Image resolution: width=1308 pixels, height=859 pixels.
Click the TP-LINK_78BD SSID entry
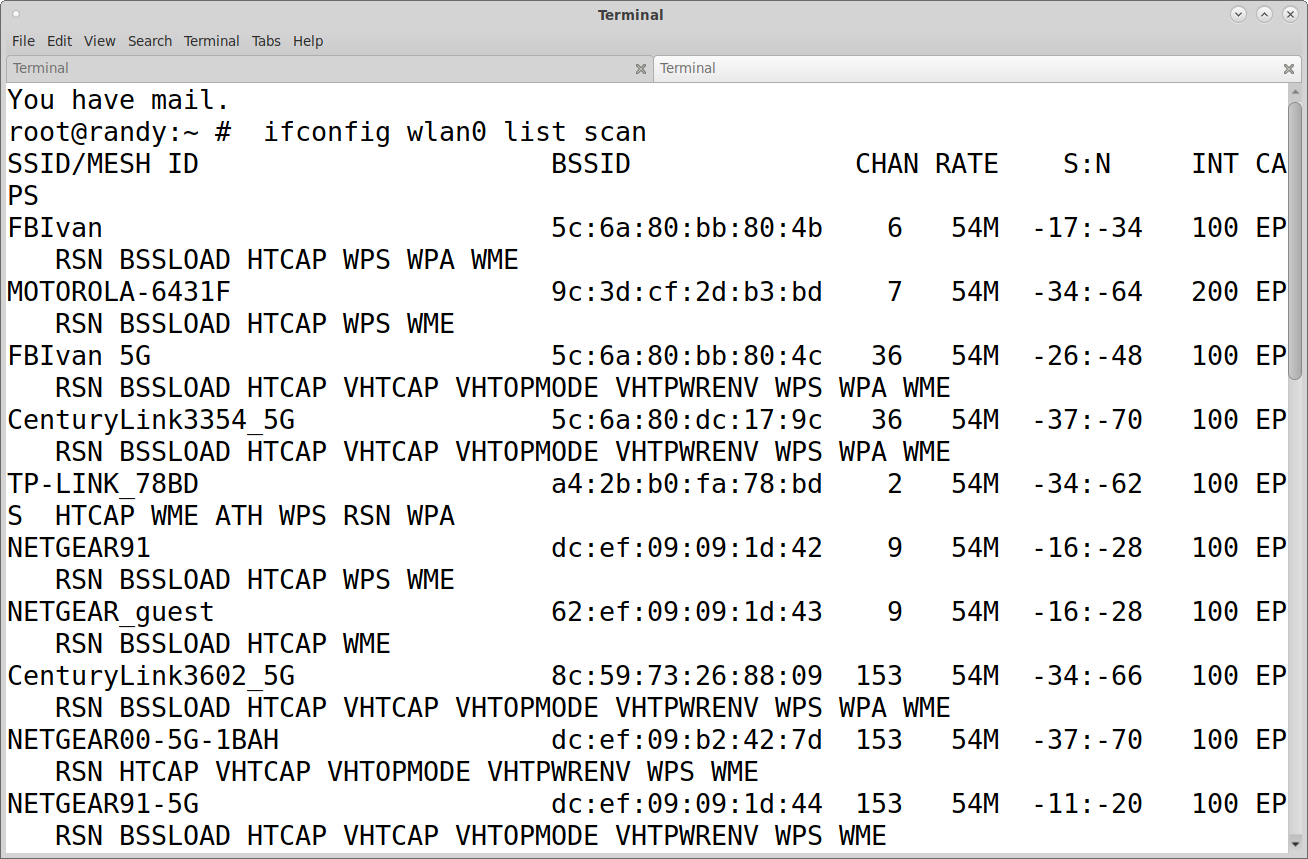103,484
